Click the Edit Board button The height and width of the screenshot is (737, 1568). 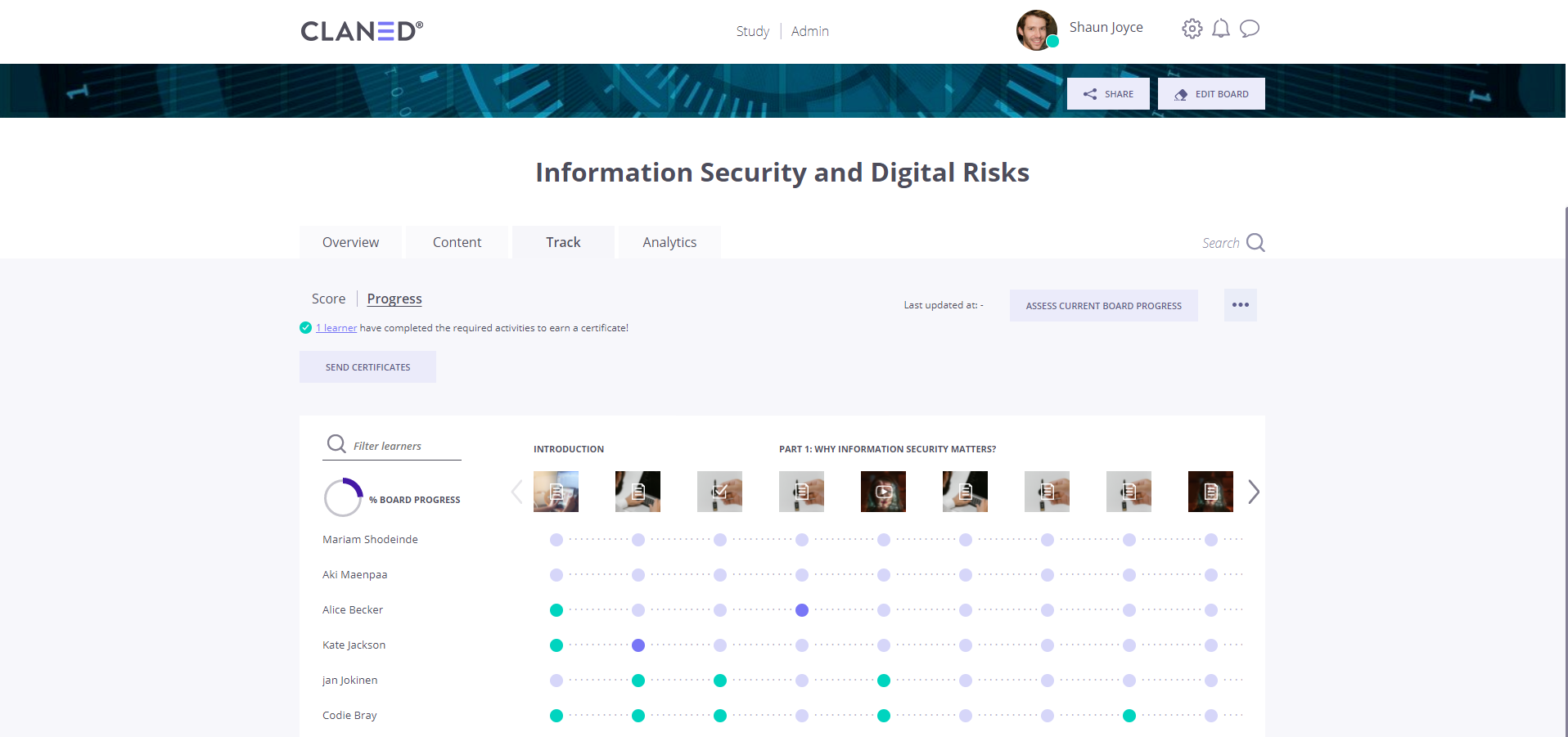pyautogui.click(x=1211, y=94)
